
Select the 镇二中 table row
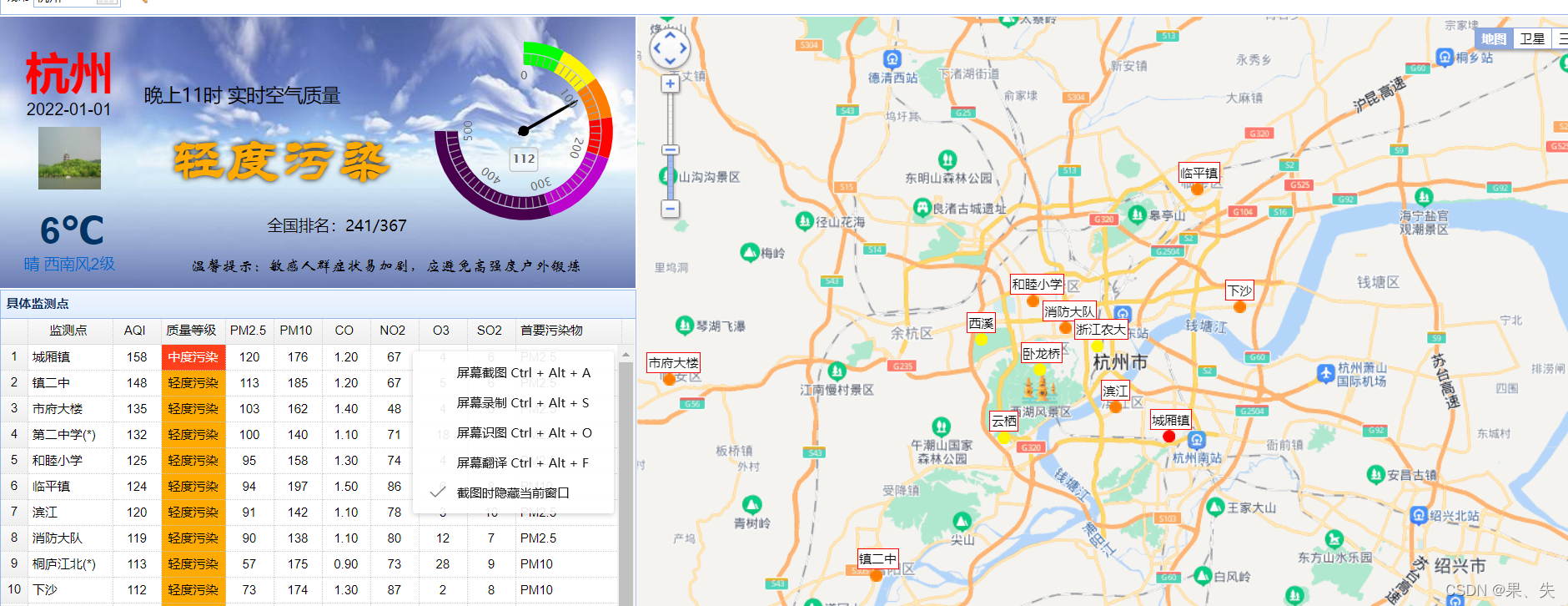click(x=309, y=382)
